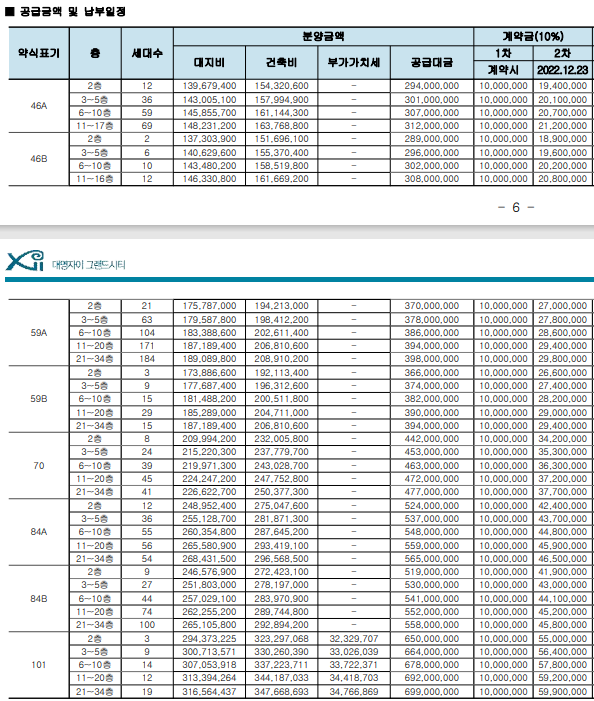Click construction cost 347,668,693

click(282, 692)
